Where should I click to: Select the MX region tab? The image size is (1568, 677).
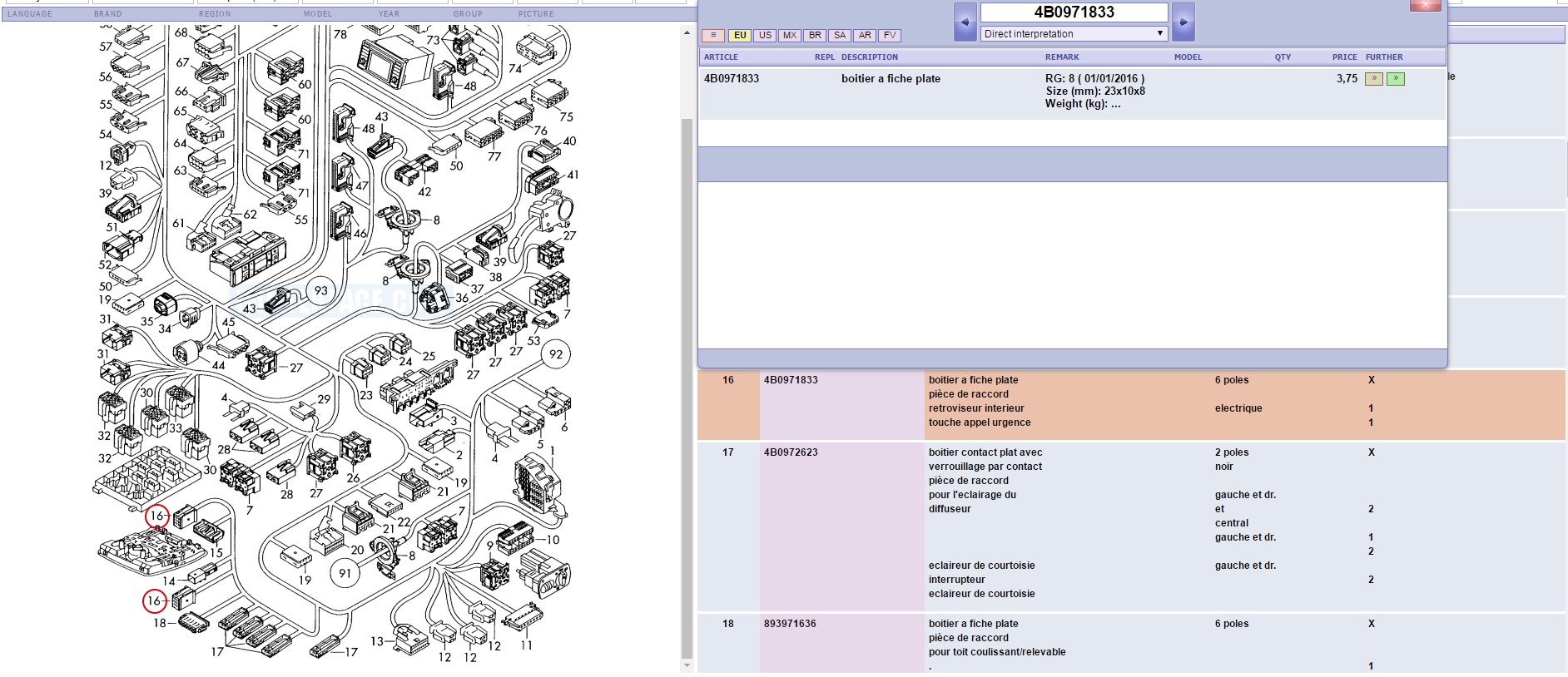click(790, 36)
